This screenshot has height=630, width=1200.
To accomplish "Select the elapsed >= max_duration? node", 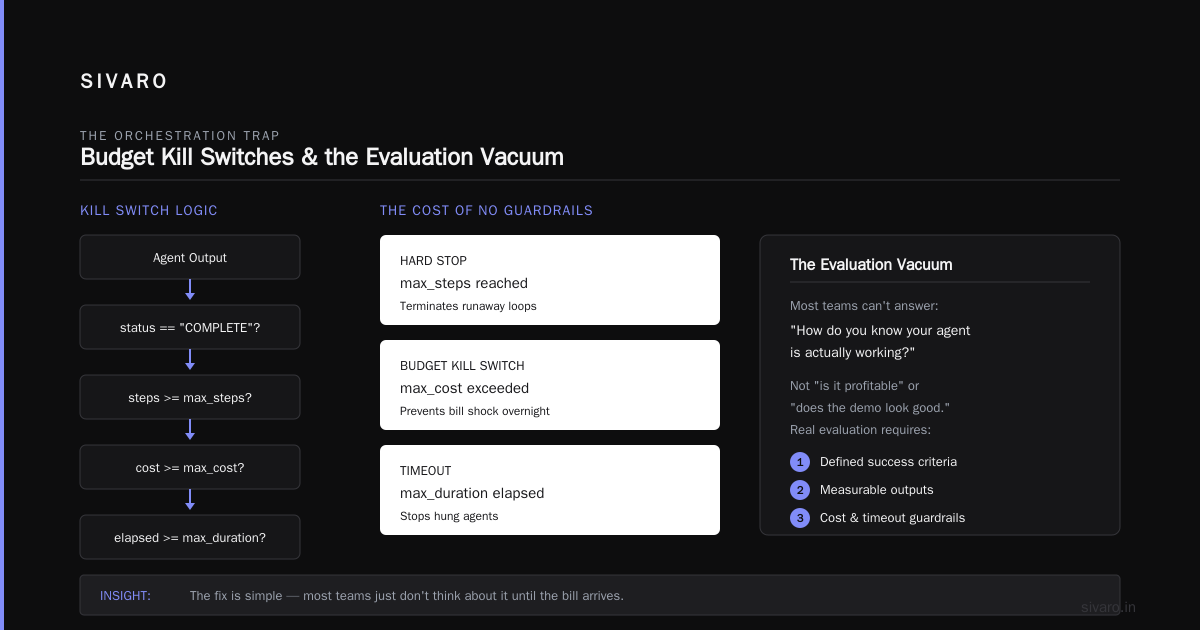I will (x=190, y=537).
